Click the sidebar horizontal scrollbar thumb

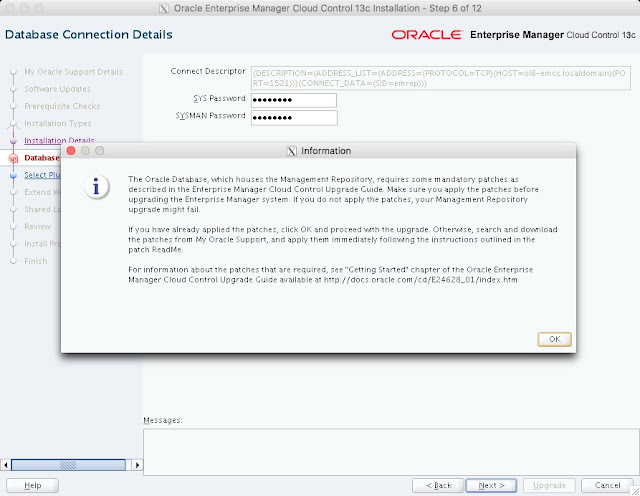[68, 465]
